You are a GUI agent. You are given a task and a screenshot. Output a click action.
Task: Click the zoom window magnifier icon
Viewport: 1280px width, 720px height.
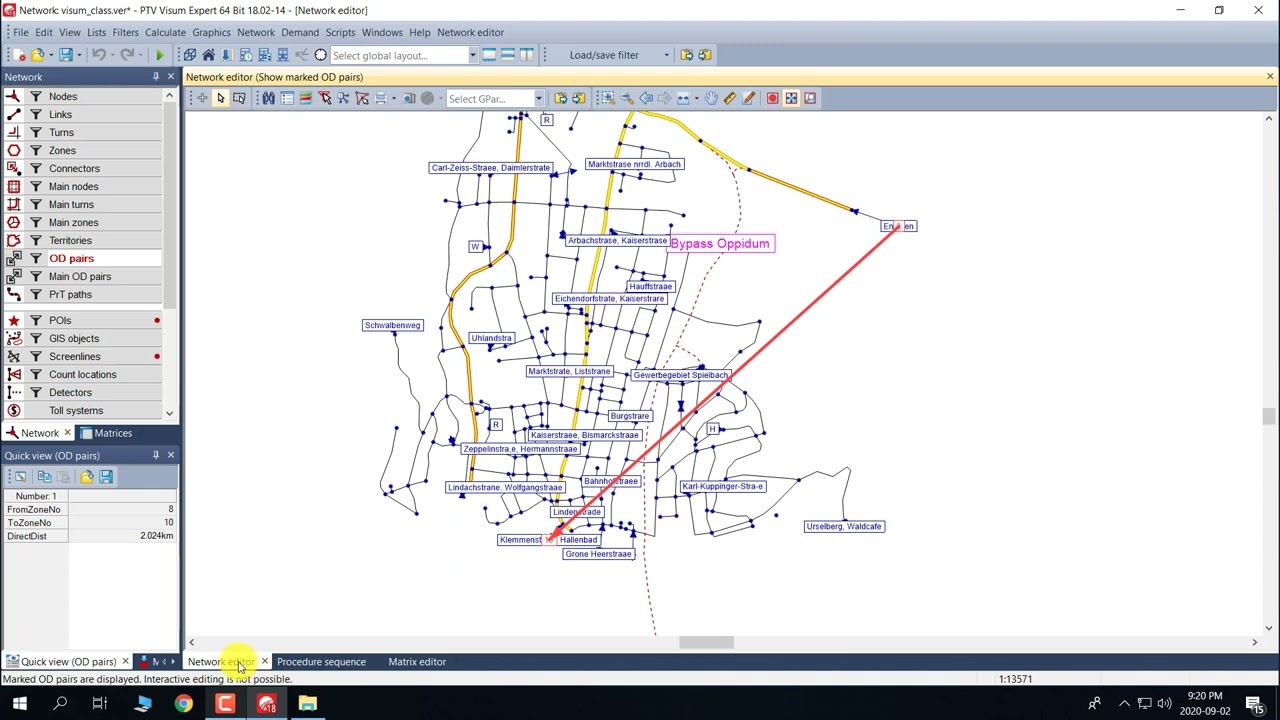pyautogui.click(x=607, y=98)
